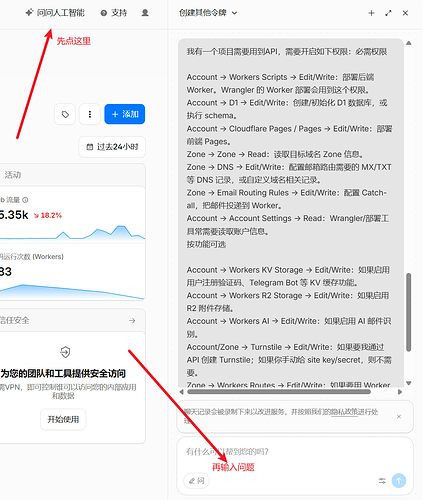Focus the 有什么可以帮到您的吗 chat input
Image resolution: width=423 pixels, height=500 pixels.
(x=295, y=452)
